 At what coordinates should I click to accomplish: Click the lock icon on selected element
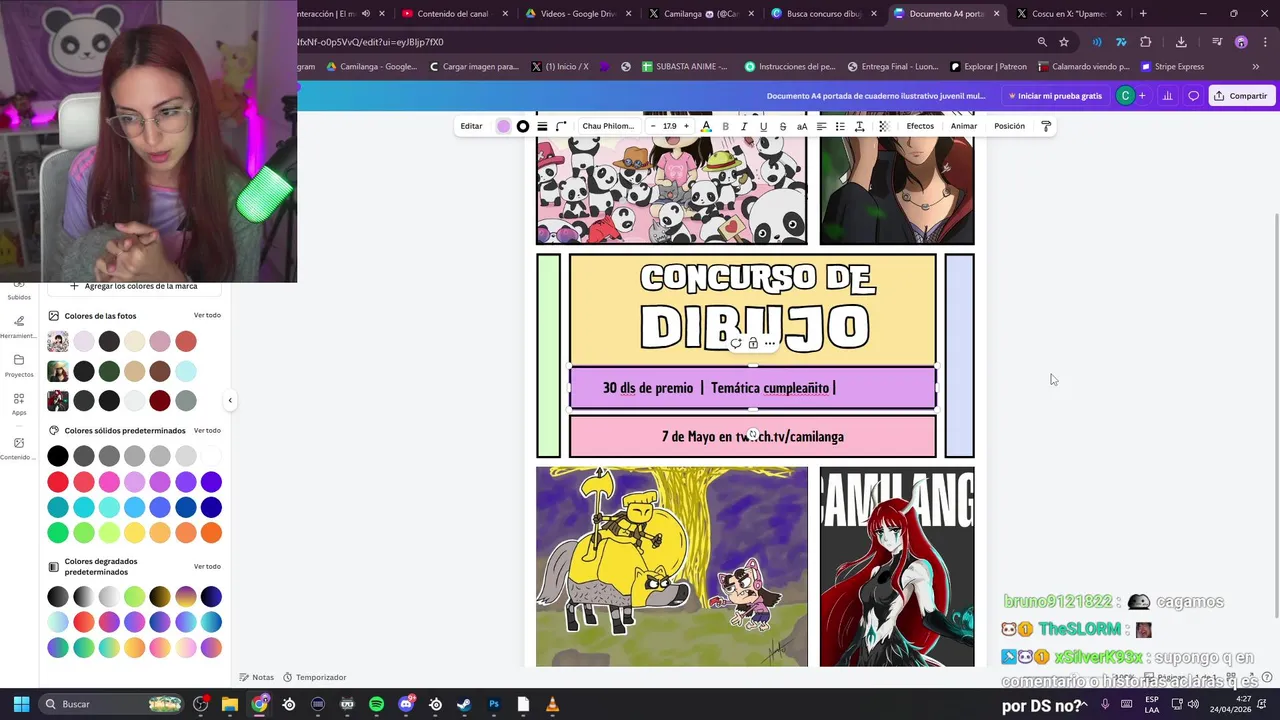(753, 343)
